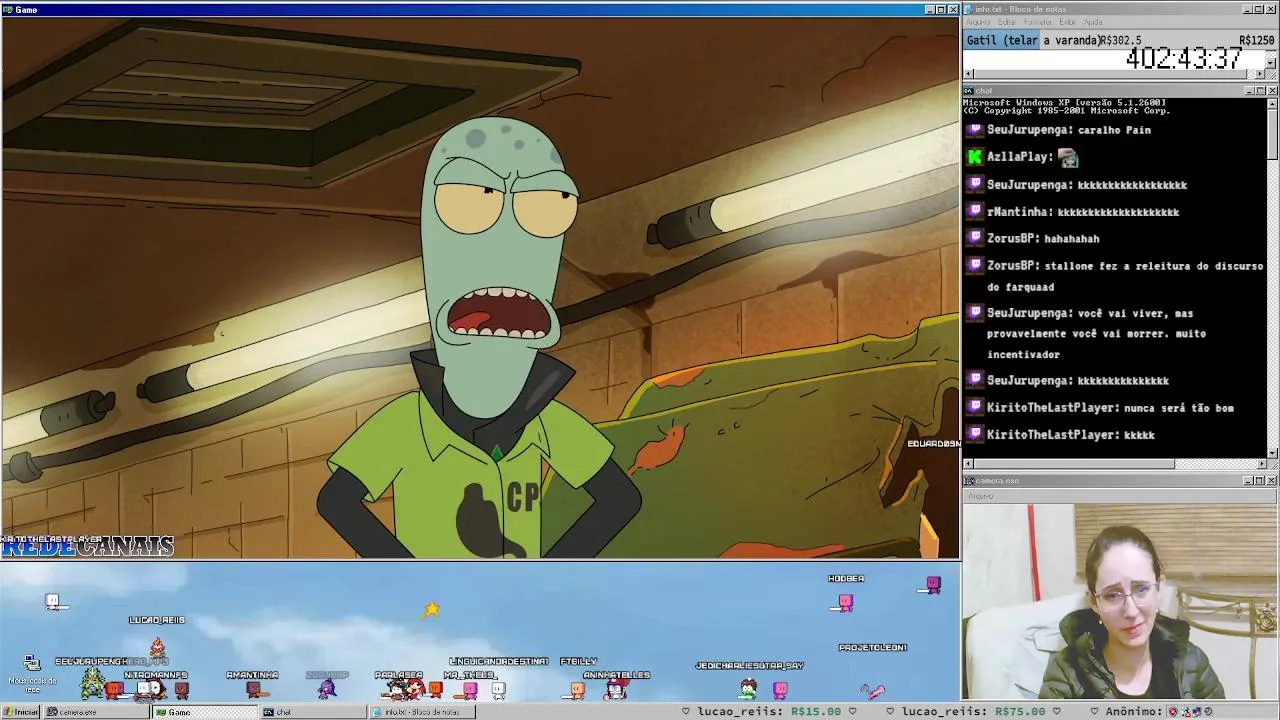
Task: Click Twitch icon beside ZorusBP hahahahah
Action: pyautogui.click(x=975, y=238)
